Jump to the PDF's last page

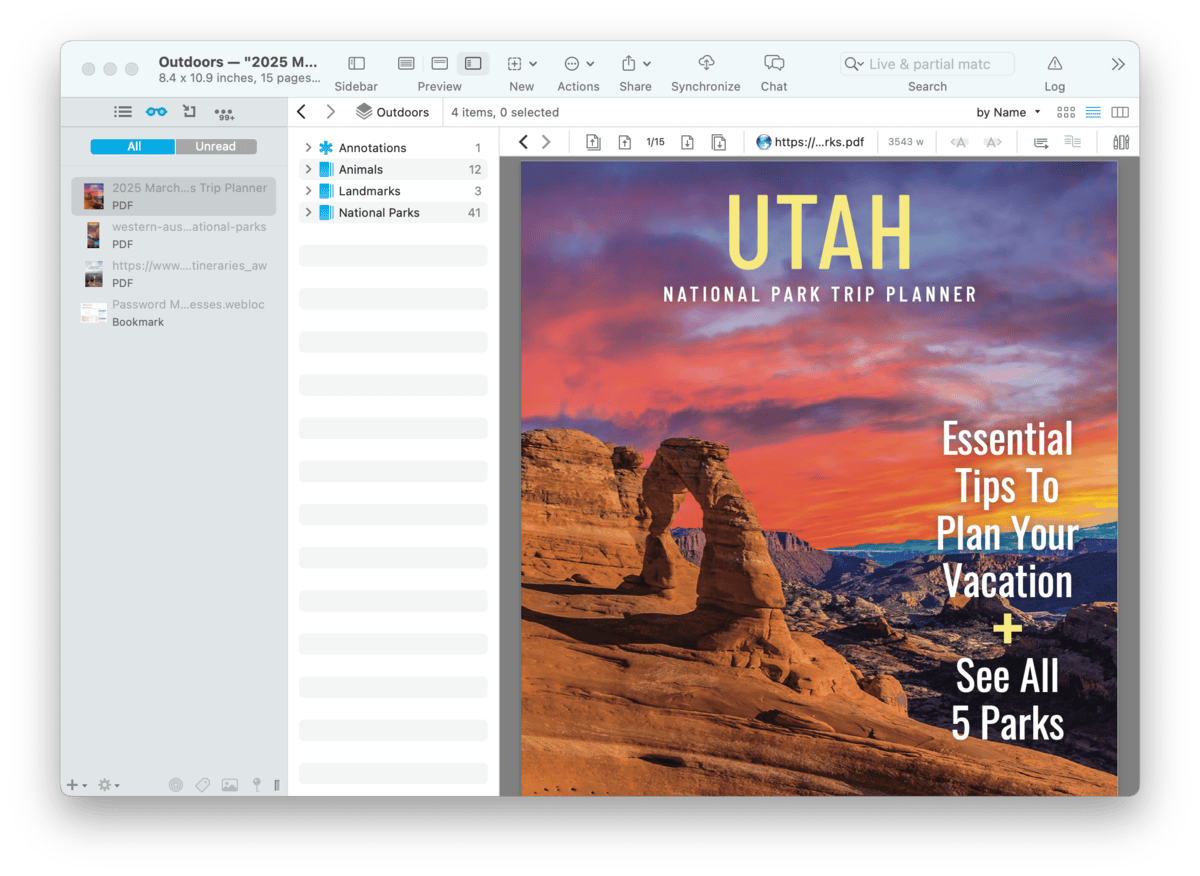(718, 142)
